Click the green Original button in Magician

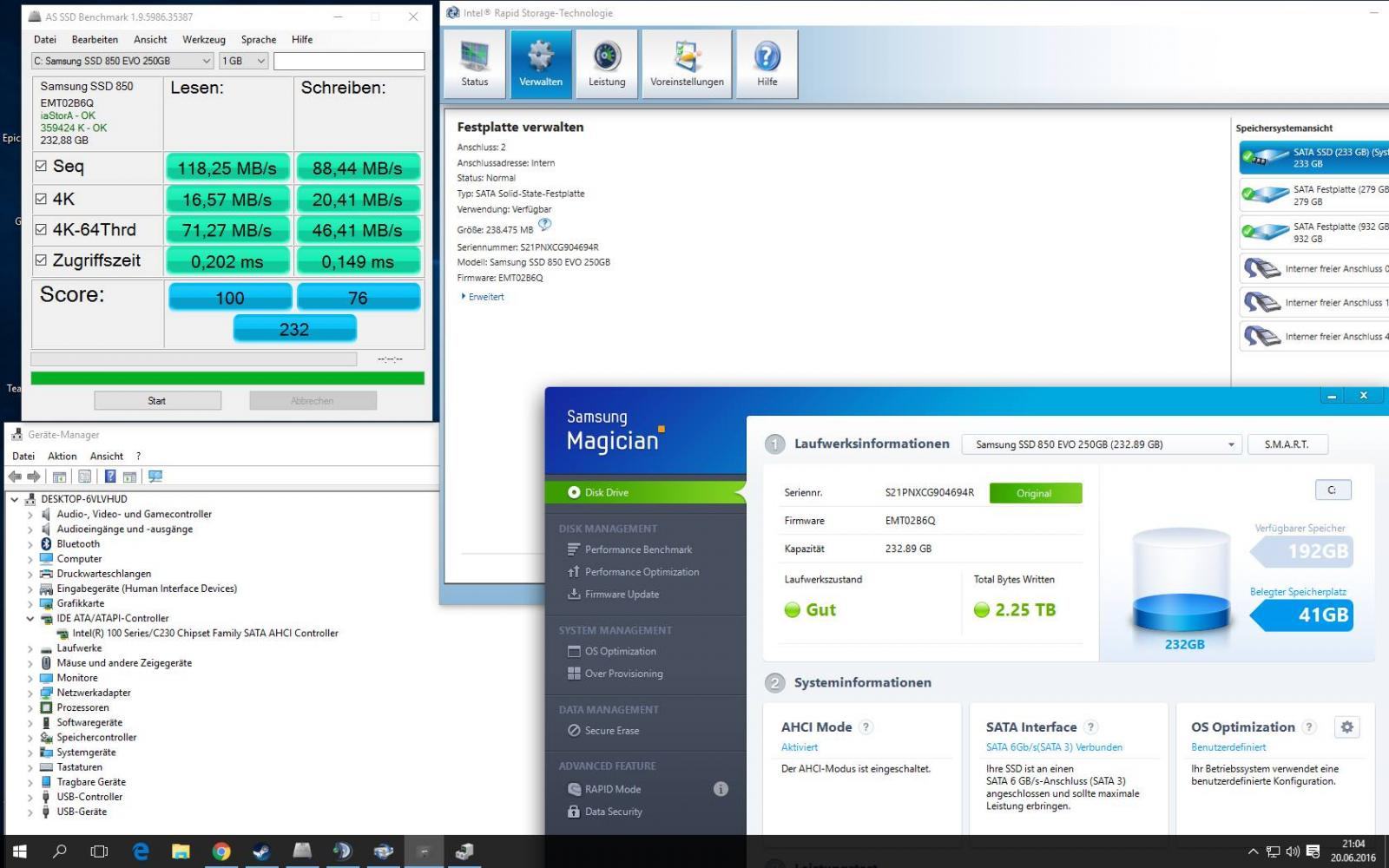1035,493
